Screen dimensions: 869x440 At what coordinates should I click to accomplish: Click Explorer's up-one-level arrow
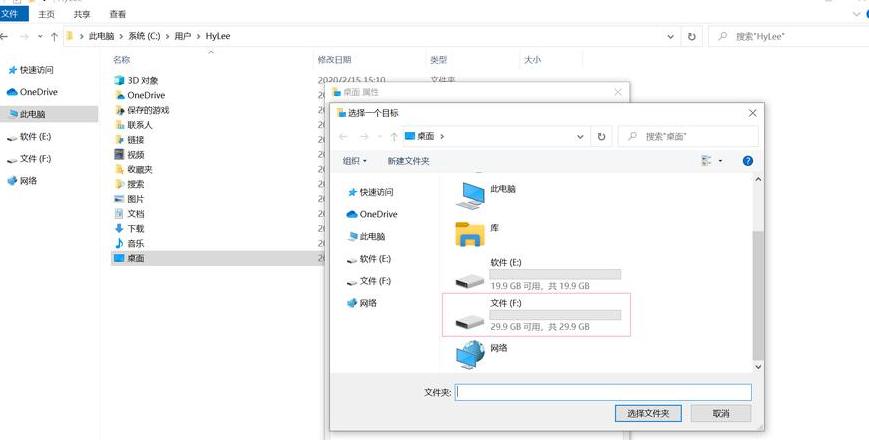[x=54, y=37]
